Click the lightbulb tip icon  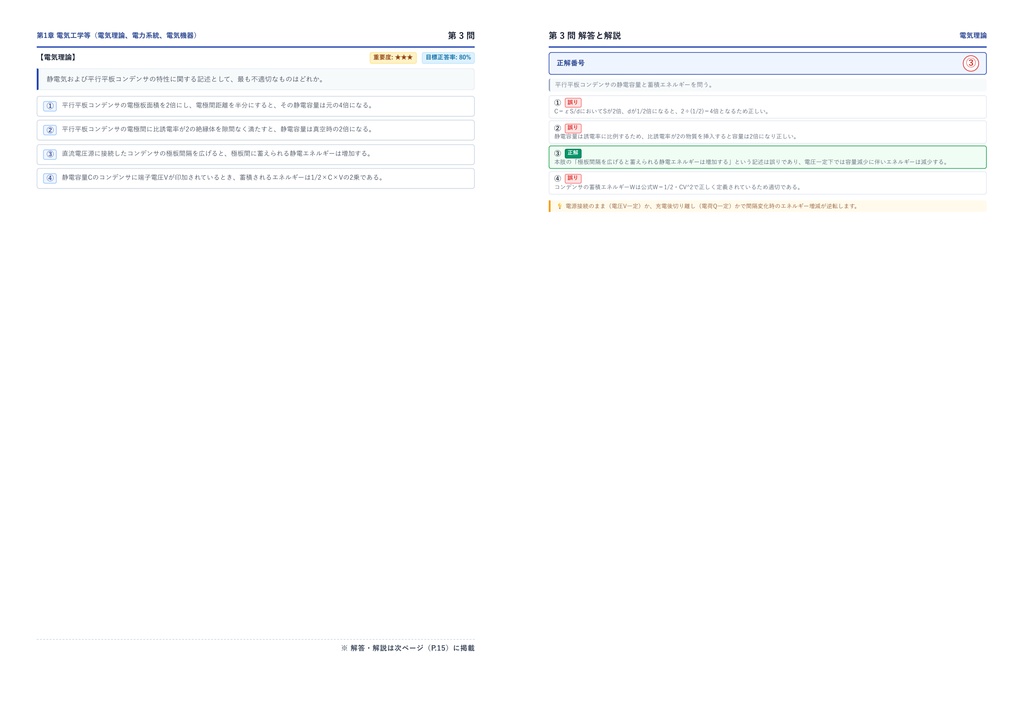tap(559, 206)
